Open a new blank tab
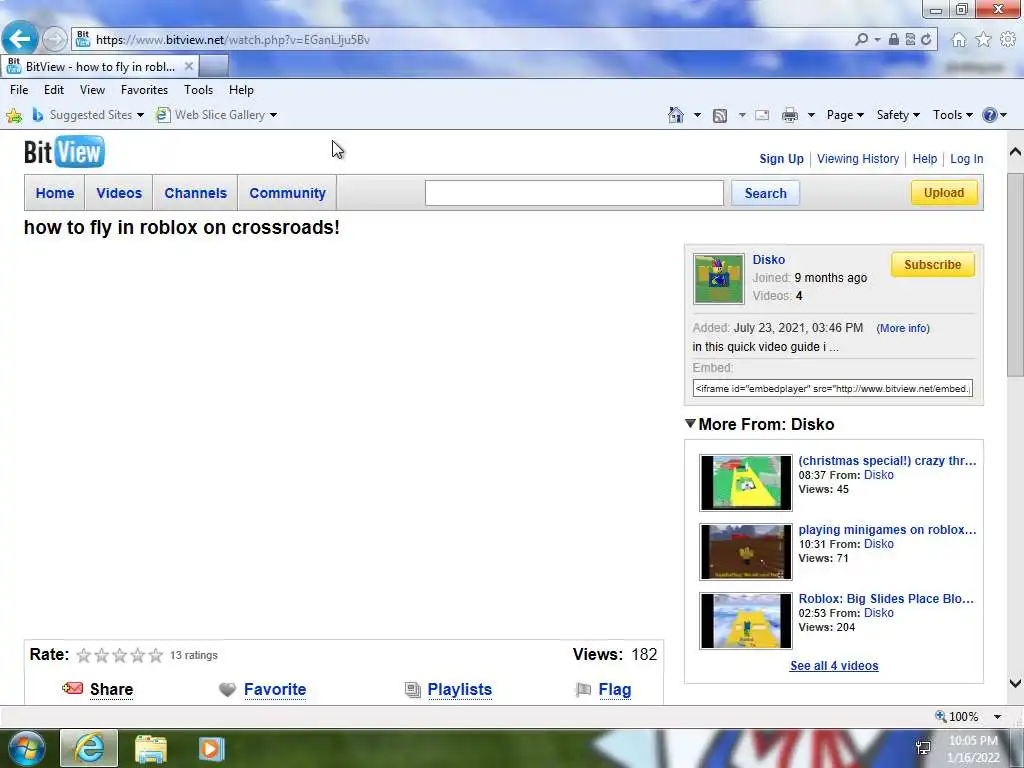Screen dimensions: 1024x768 [x=214, y=67]
